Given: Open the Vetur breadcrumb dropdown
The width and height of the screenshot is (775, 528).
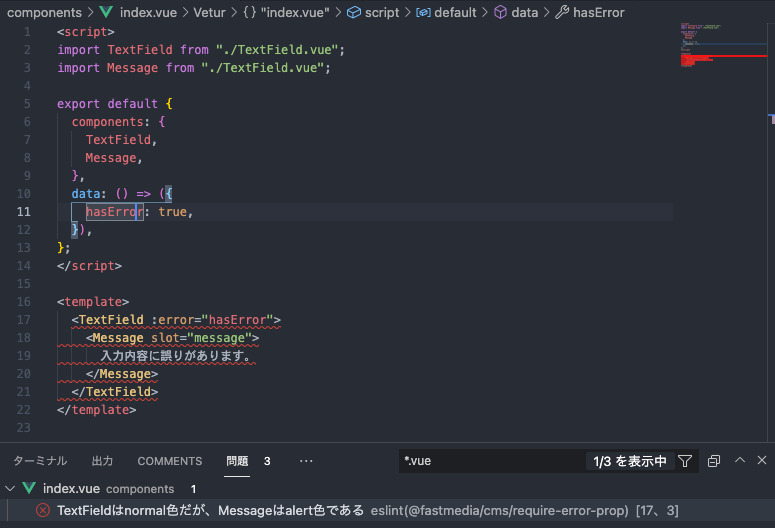Looking at the screenshot, I should click(x=209, y=12).
